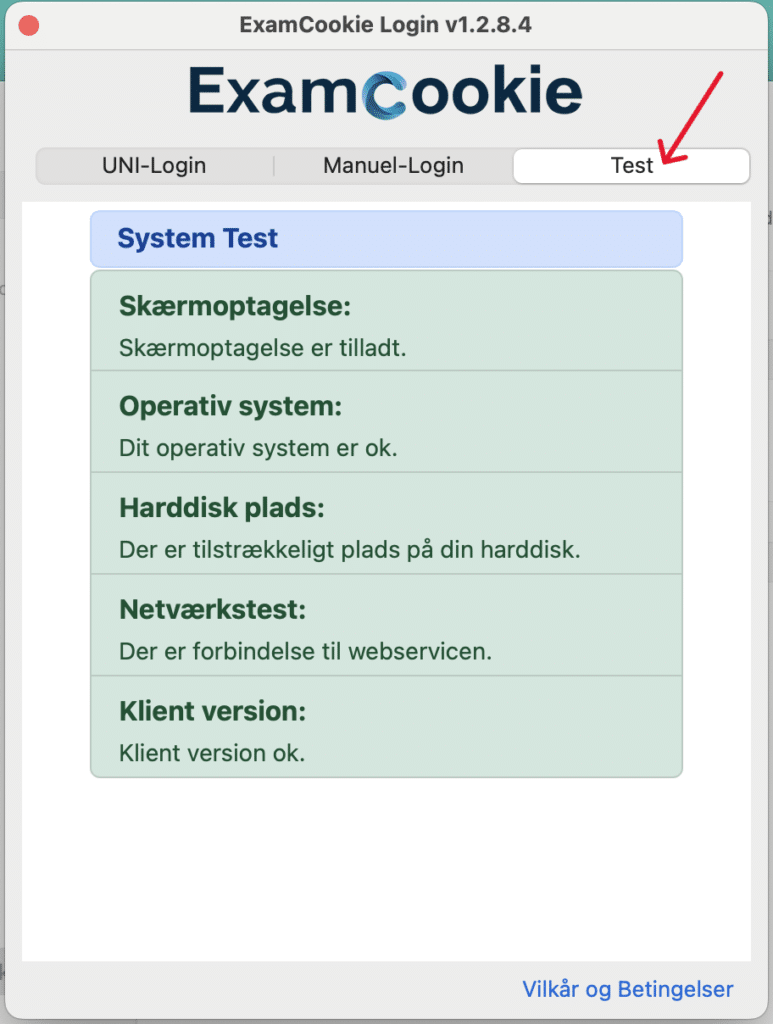Click the ExamCookie logo
This screenshot has width=773, height=1024.
click(x=385, y=91)
